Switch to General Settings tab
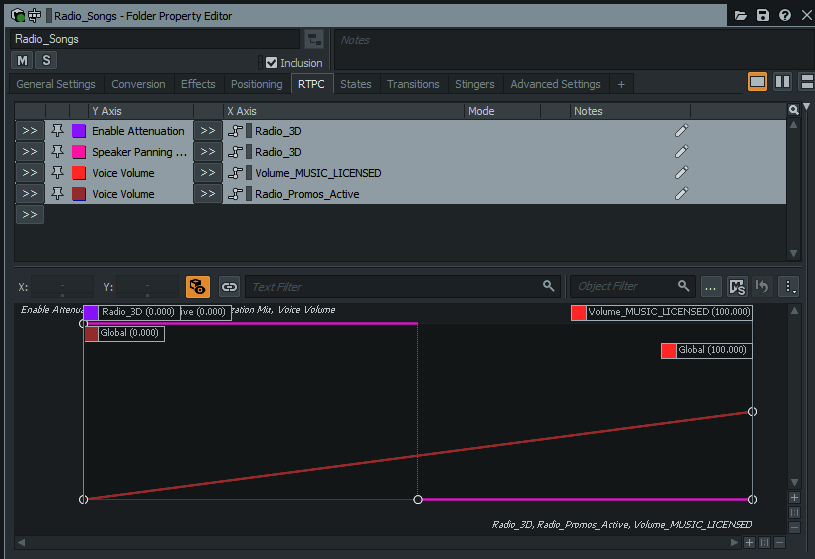Screen dimensions: 815x559 click(56, 84)
